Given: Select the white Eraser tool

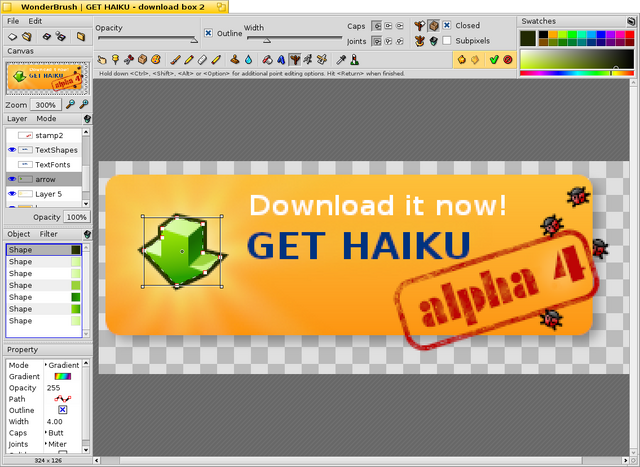Looking at the screenshot, I should coord(202,60).
